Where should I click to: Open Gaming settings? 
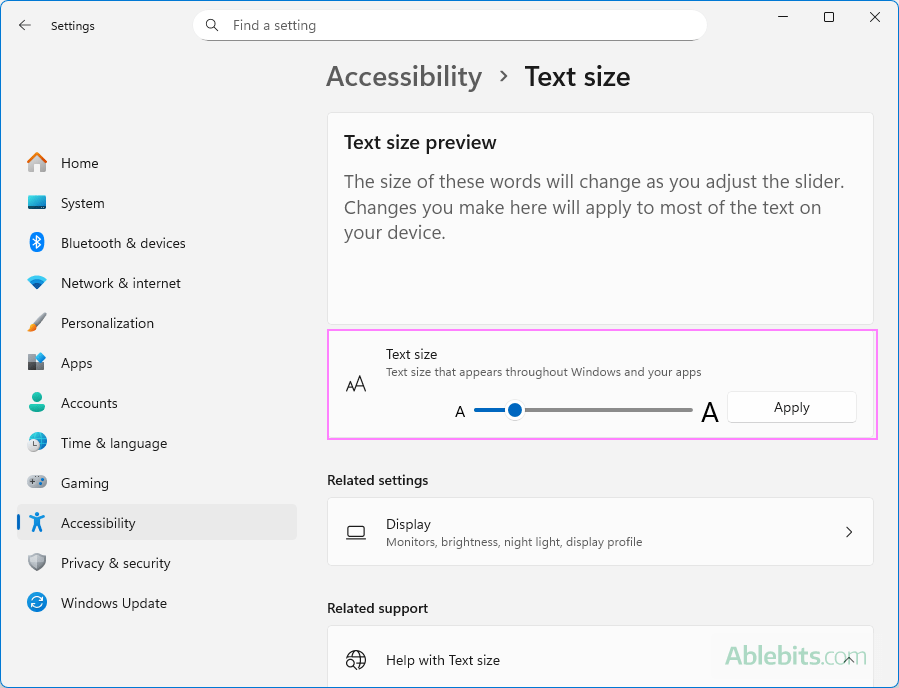(x=157, y=482)
